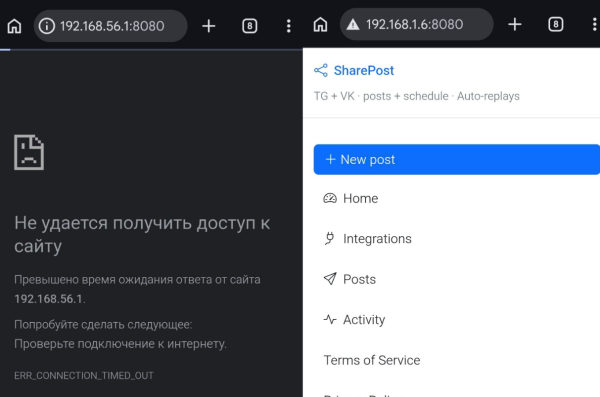Open three-dot menu in left browser
This screenshot has width=600, height=397.
pos(289,26)
